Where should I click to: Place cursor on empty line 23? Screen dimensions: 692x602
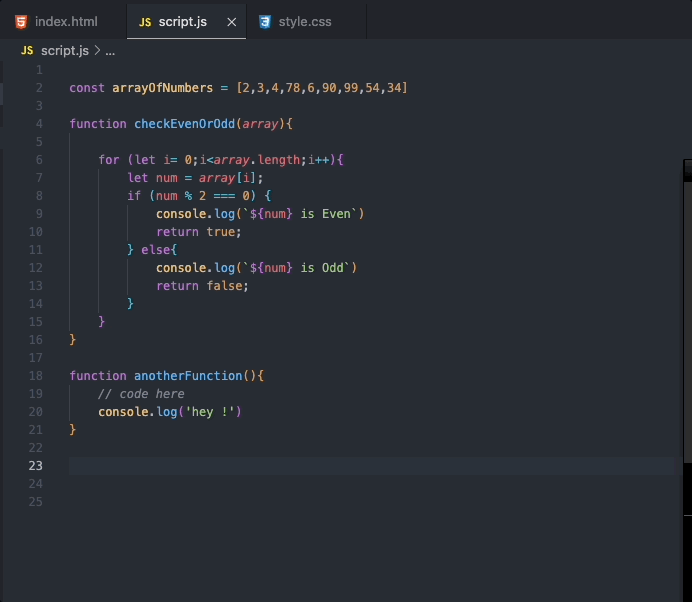[300, 466]
